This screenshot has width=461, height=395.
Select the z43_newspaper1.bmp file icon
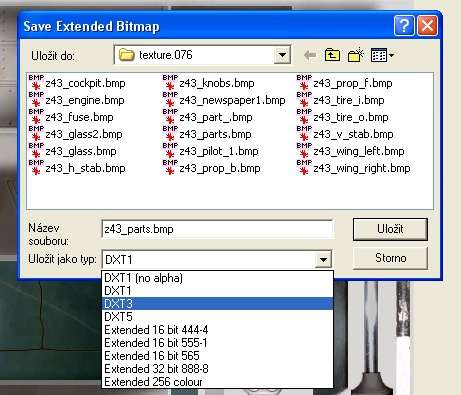pos(170,99)
